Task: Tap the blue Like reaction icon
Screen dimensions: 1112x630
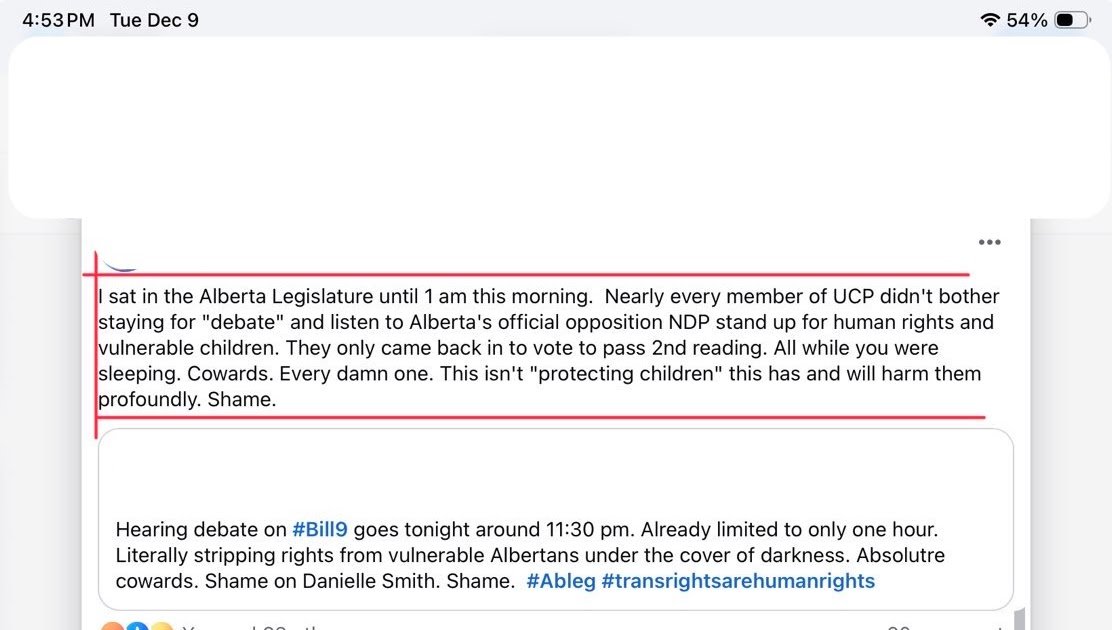Action: 137,626
